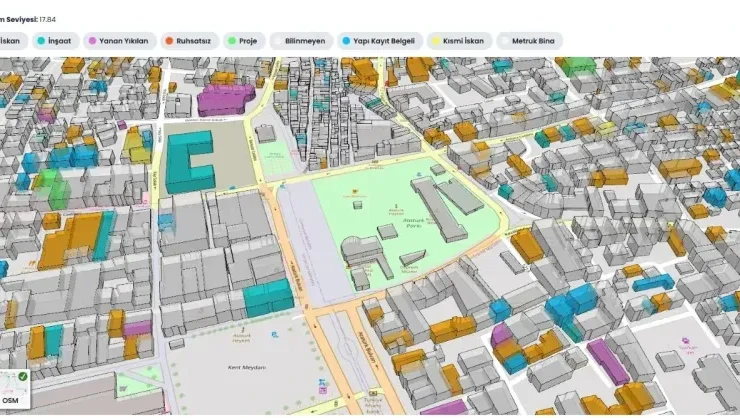Click the monument icon inside Atatürk Parkı
Viewport: 740px width, 418px height.
pos(395,205)
